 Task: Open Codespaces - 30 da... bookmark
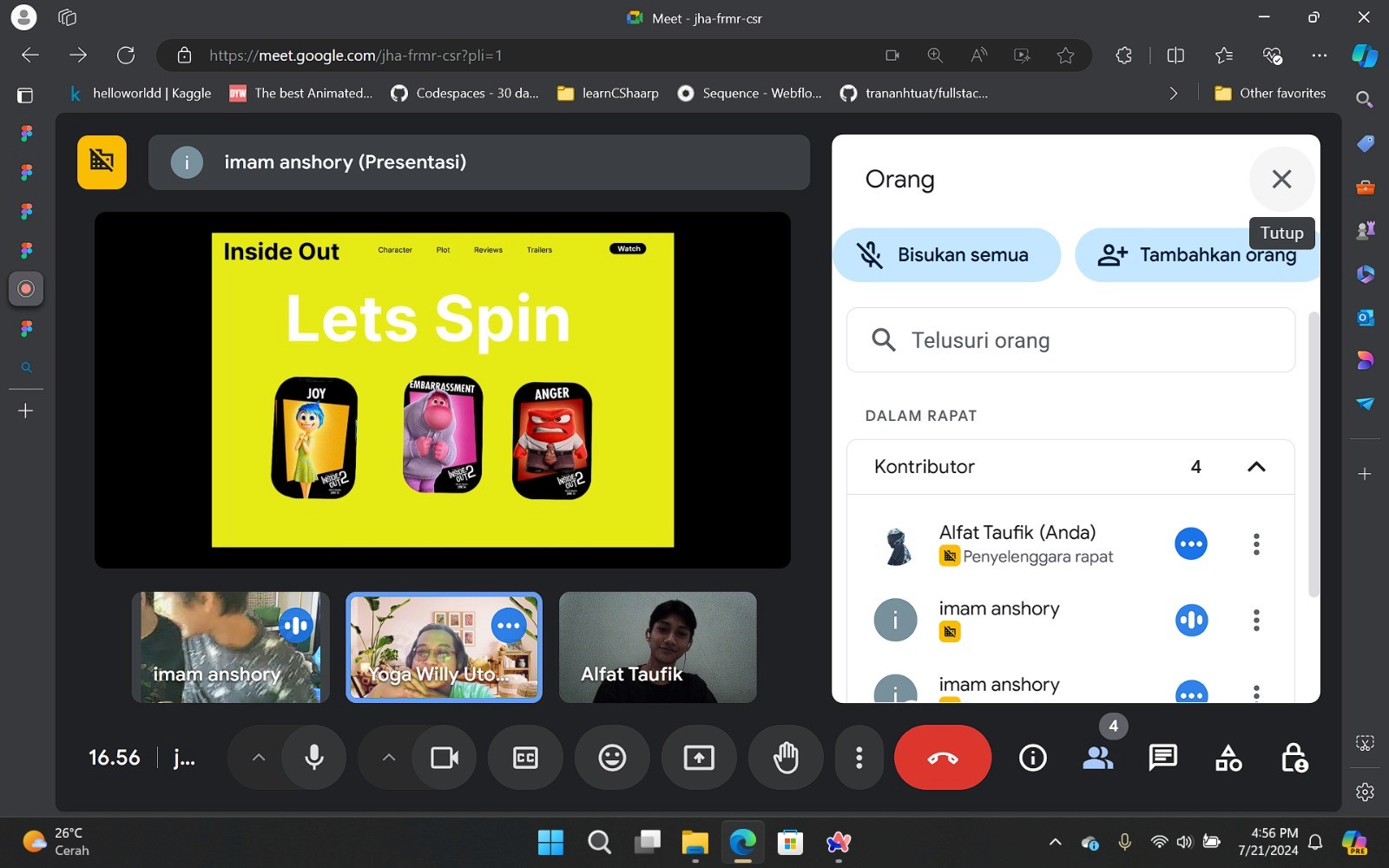464,93
